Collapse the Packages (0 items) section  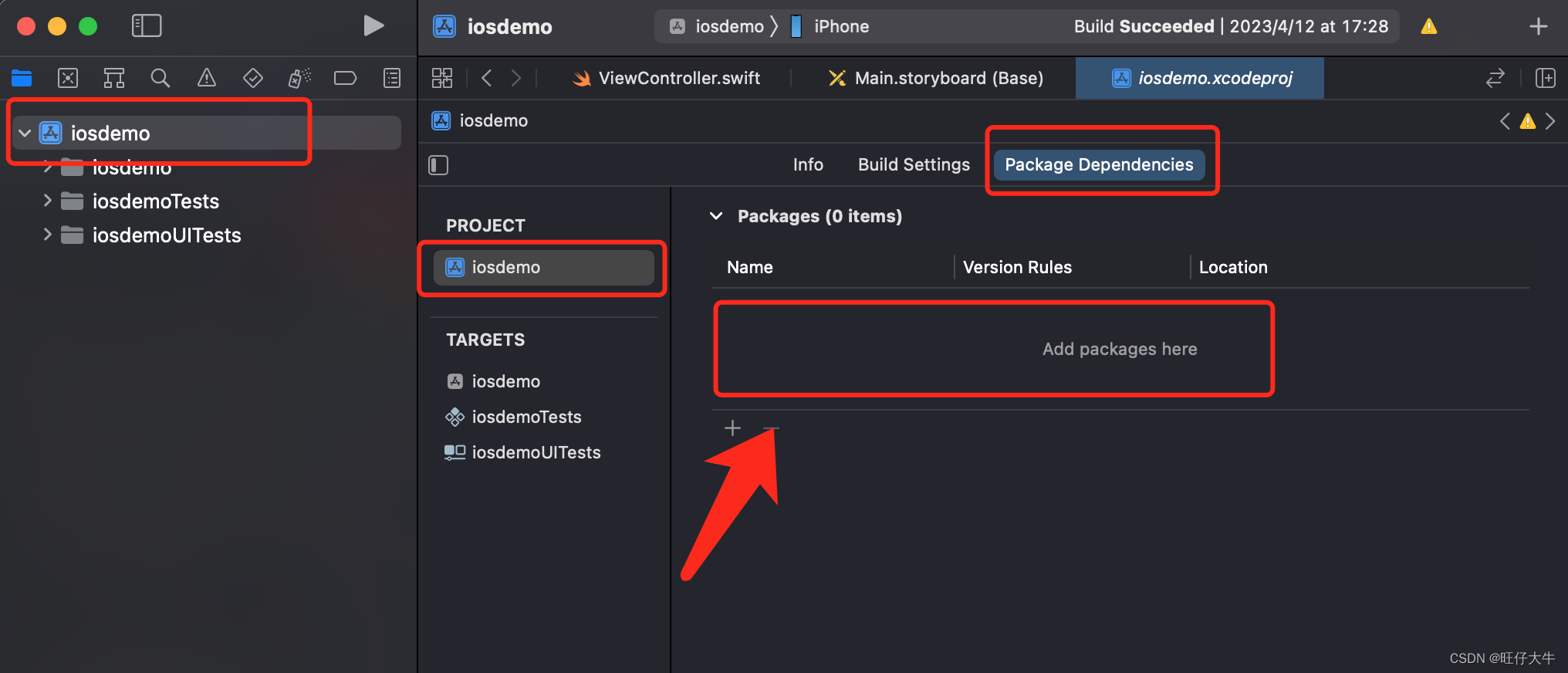(716, 216)
